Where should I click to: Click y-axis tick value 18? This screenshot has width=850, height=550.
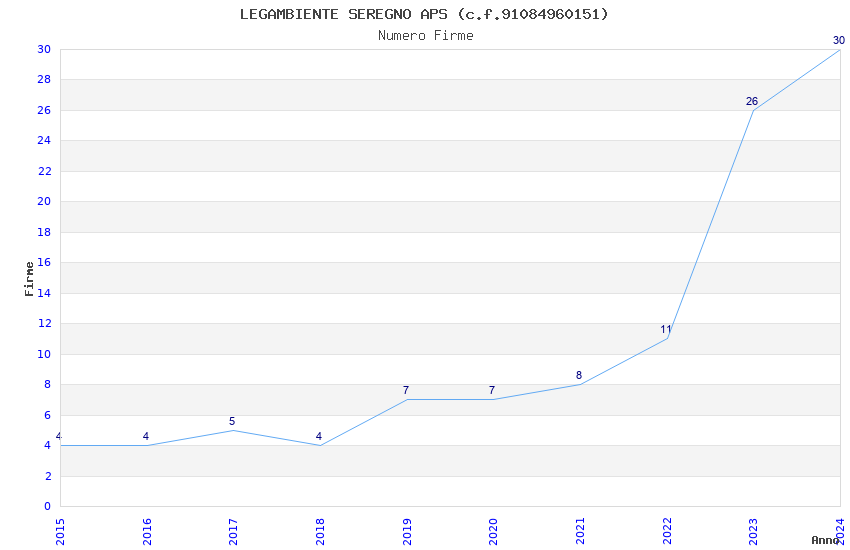click(x=44, y=232)
